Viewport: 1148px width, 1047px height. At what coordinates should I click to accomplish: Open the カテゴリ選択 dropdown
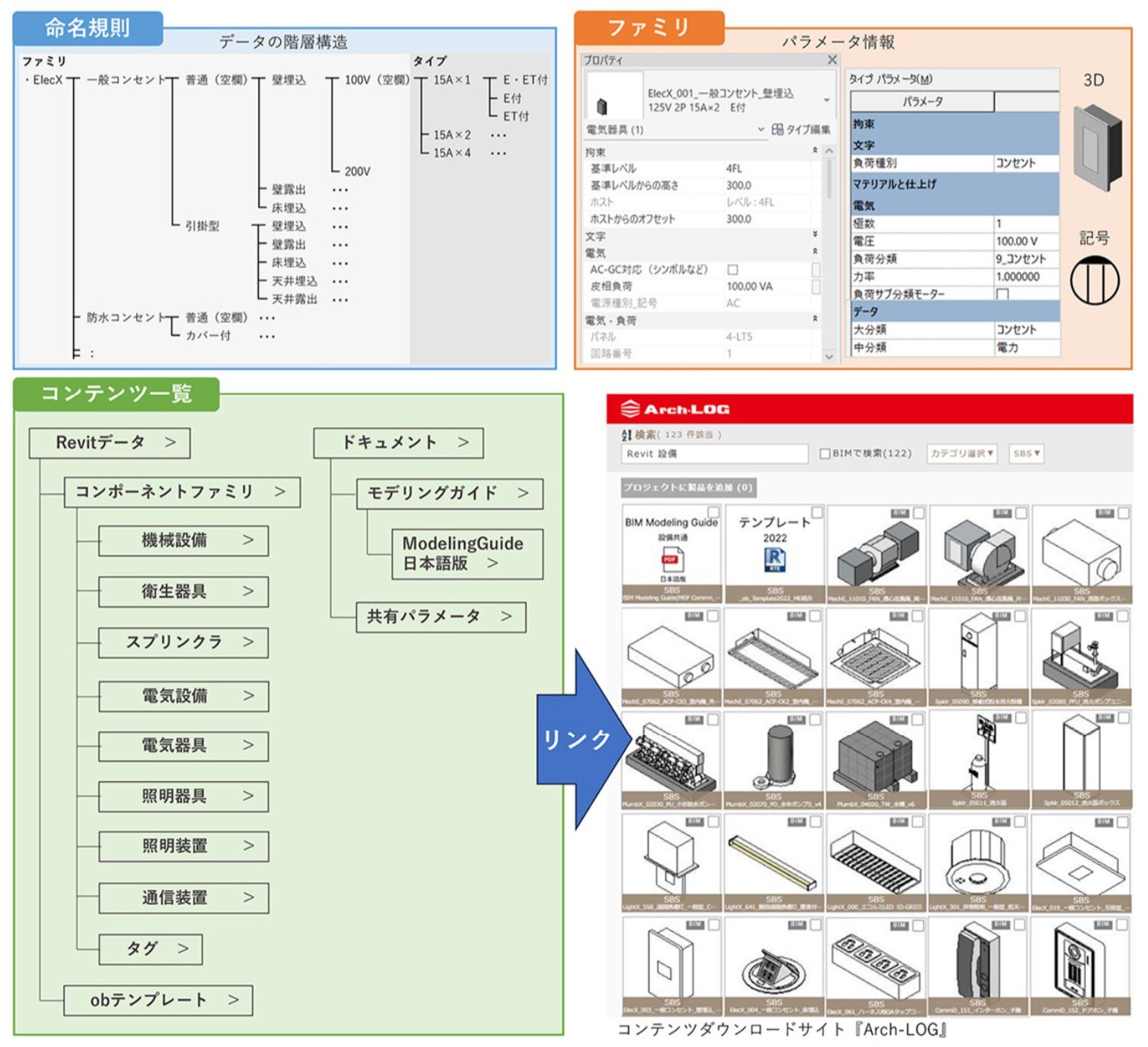point(962,454)
